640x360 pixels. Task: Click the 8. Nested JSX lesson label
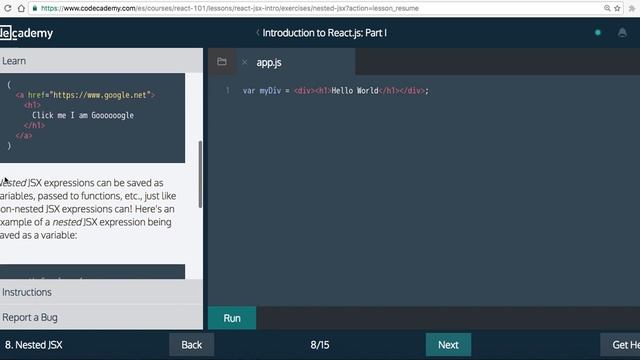click(33, 345)
